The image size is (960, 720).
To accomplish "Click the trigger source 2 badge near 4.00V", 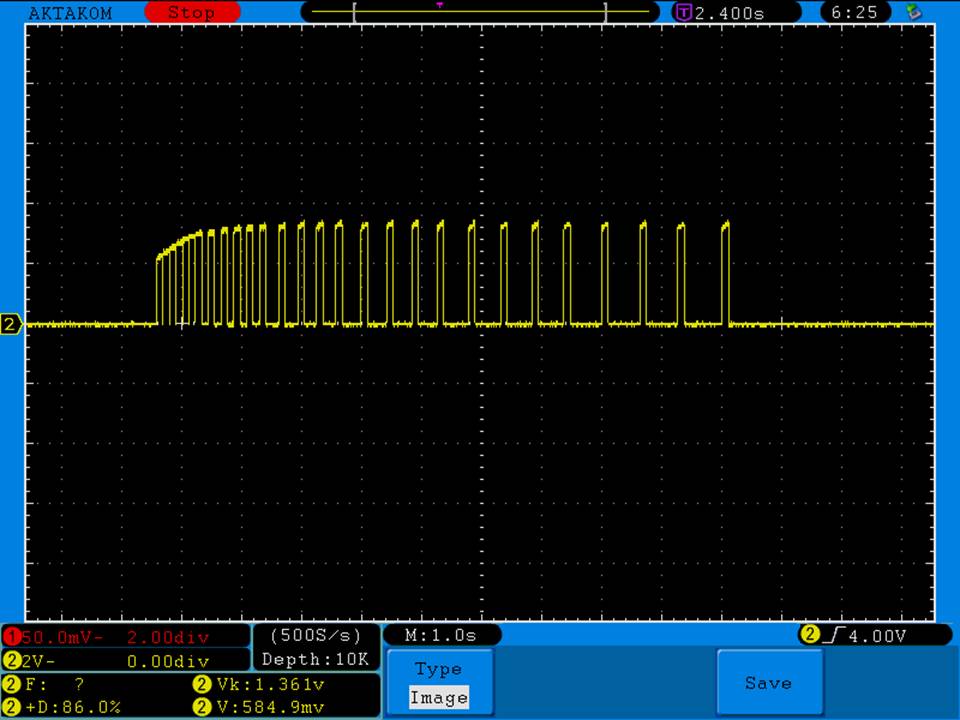I will 809,635.
